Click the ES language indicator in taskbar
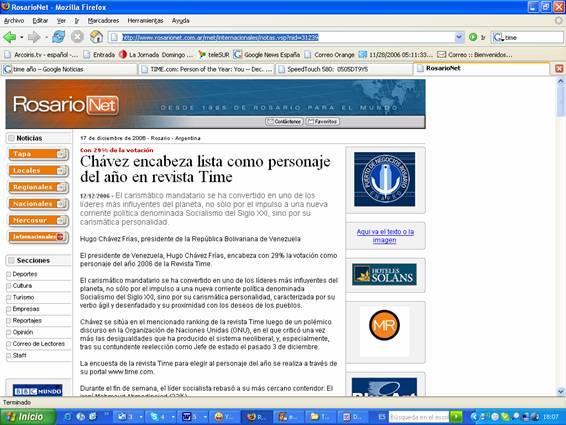Screen dimensions: 566x425 [382, 417]
